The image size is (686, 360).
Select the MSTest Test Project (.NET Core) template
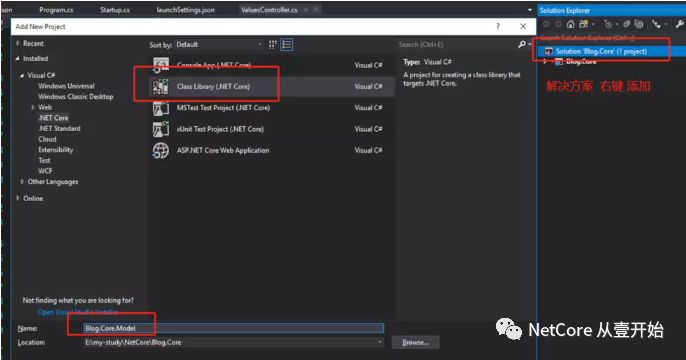[272, 108]
